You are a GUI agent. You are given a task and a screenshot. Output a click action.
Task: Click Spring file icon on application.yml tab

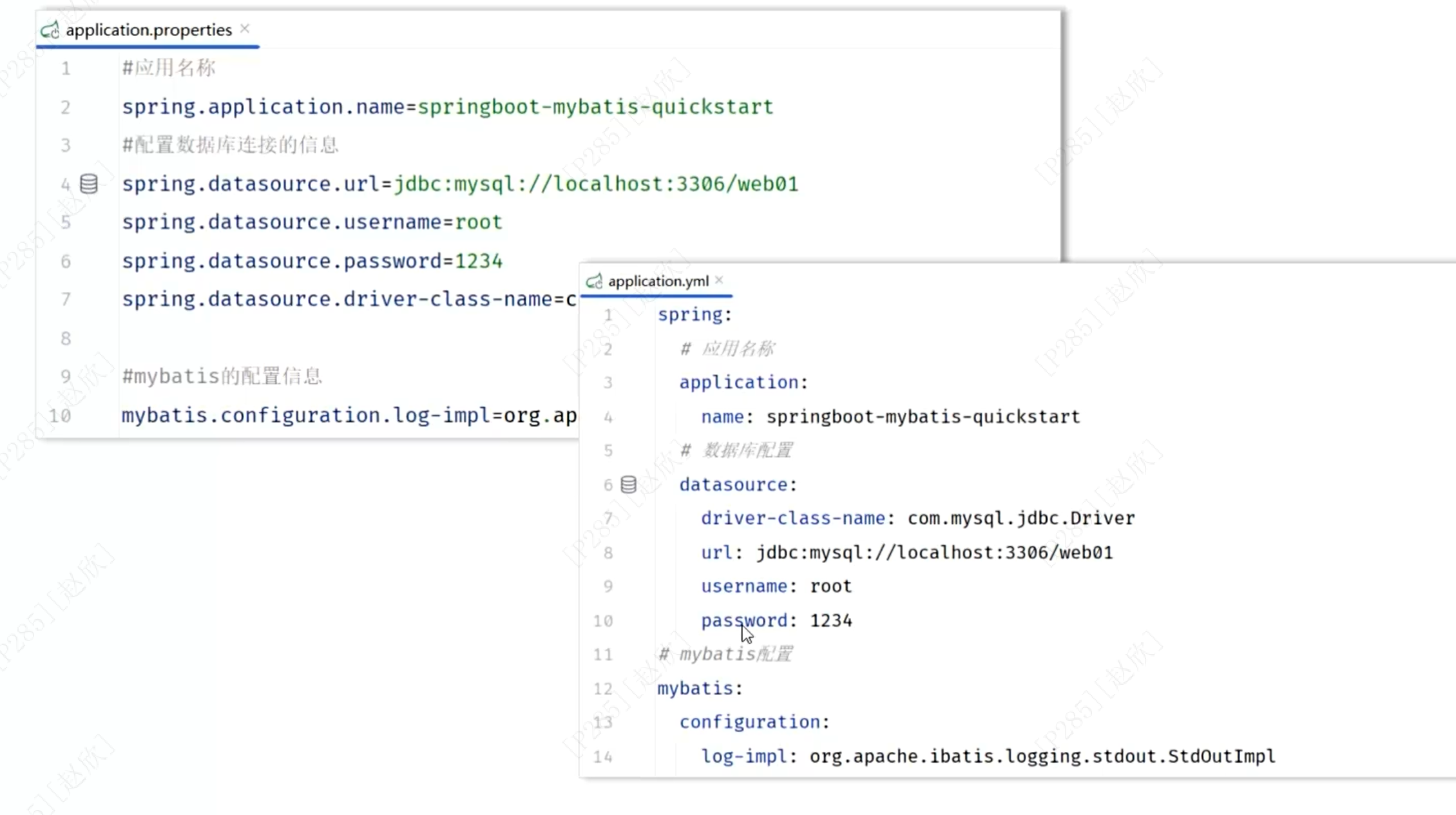click(594, 282)
